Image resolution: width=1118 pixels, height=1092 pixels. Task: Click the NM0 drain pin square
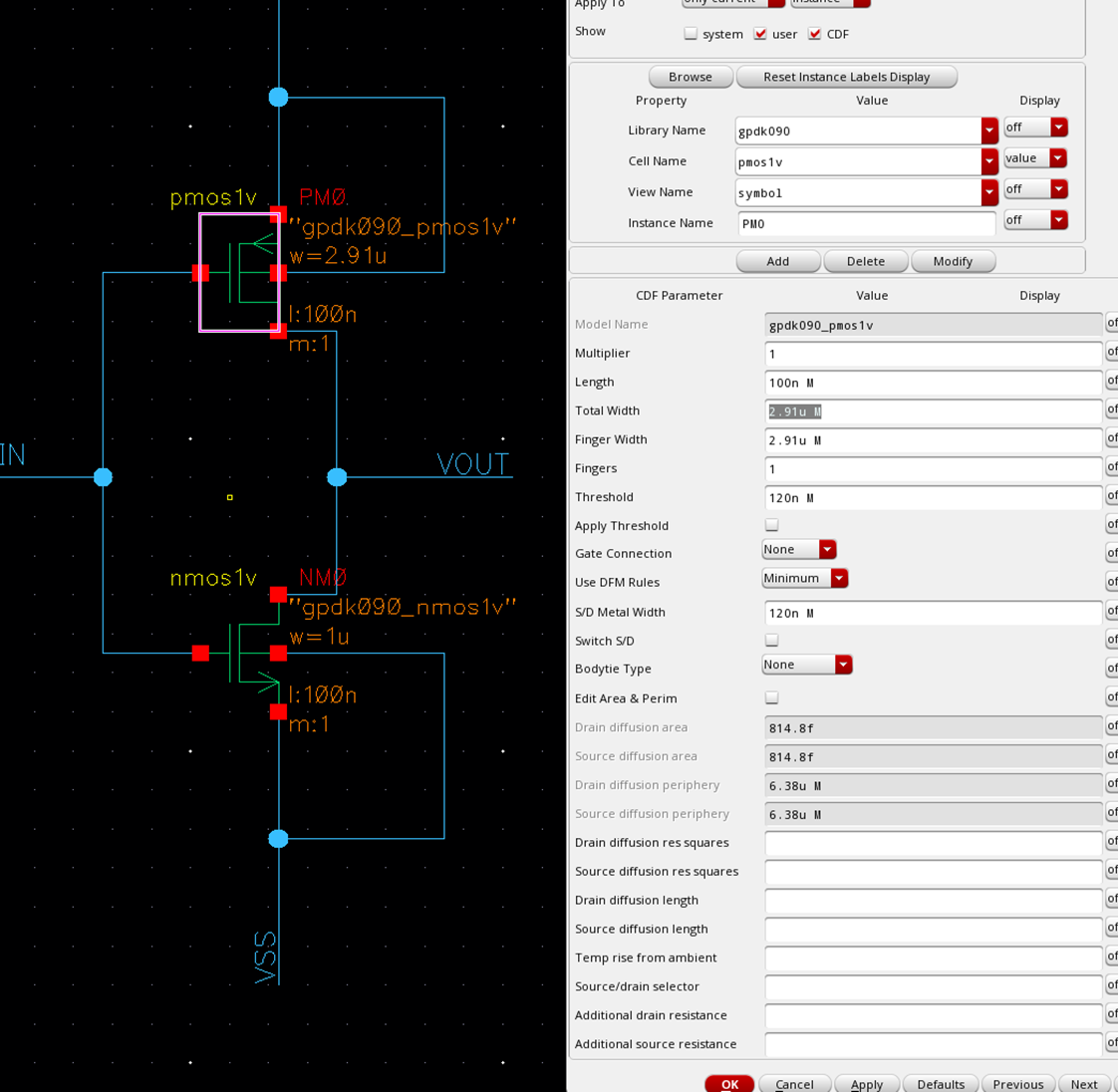click(x=278, y=595)
